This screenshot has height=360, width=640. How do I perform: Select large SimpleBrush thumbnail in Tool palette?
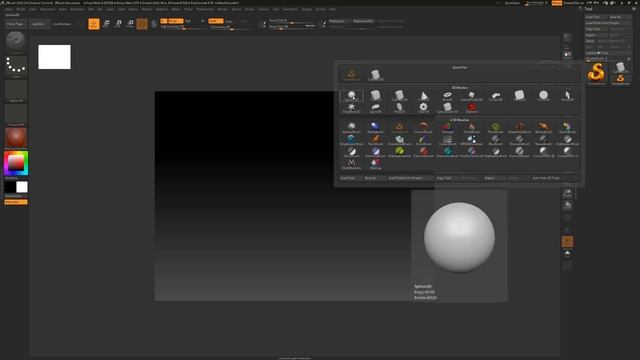tap(596, 73)
